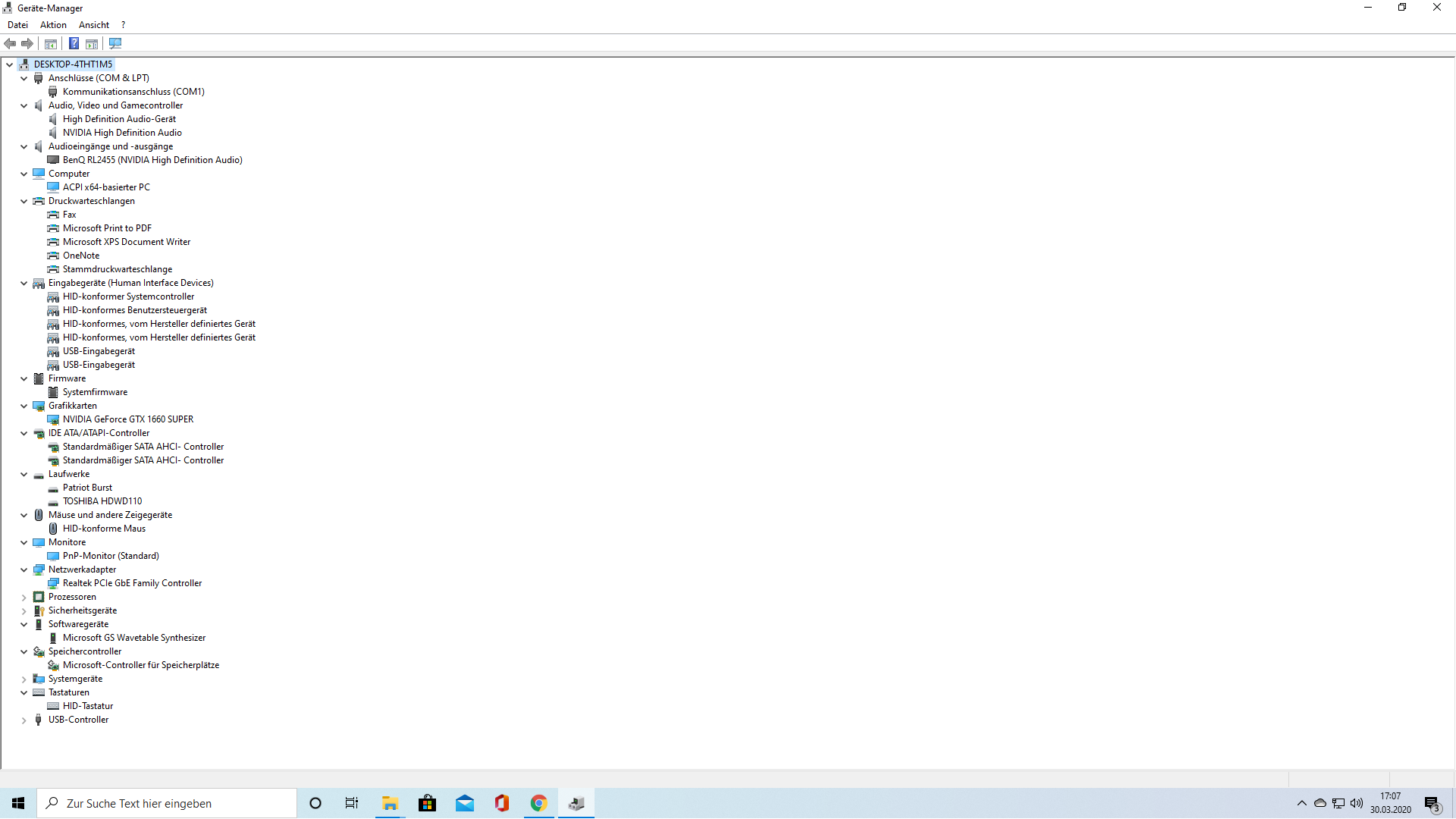The image size is (1456, 819).
Task: Collapse the Druckwarteschlangen category
Action: 24,202
